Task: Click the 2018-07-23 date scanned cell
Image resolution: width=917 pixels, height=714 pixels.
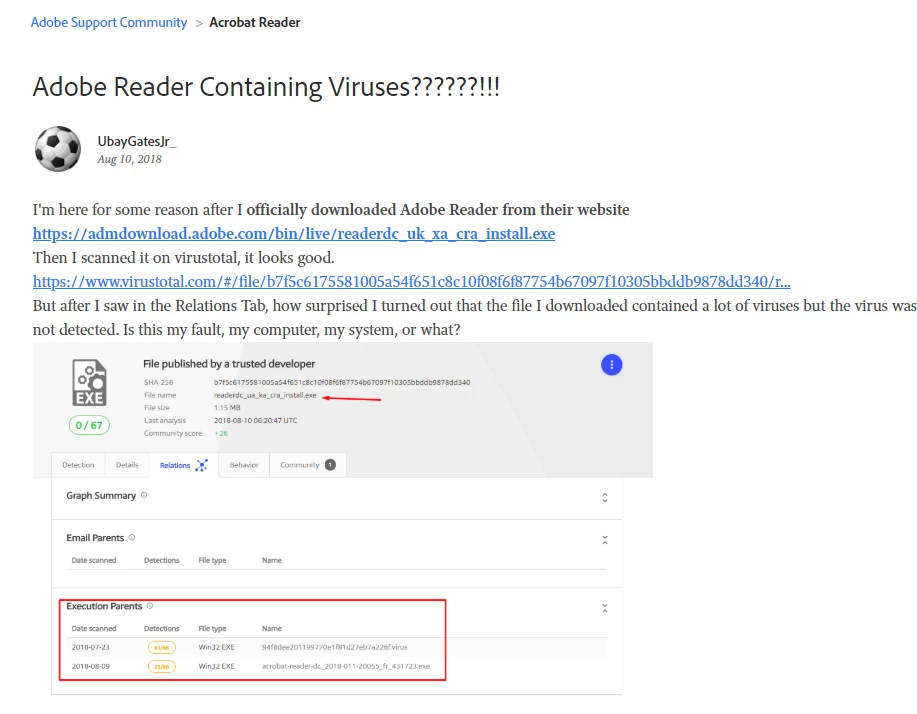Action: 91,647
